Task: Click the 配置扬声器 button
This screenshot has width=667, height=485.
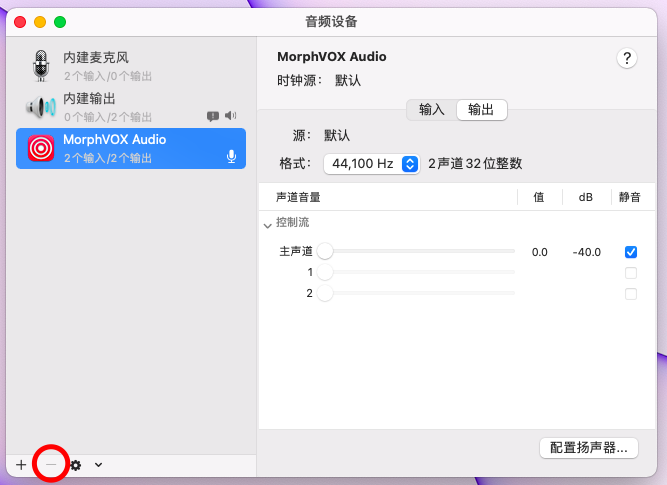Action: [x=588, y=448]
